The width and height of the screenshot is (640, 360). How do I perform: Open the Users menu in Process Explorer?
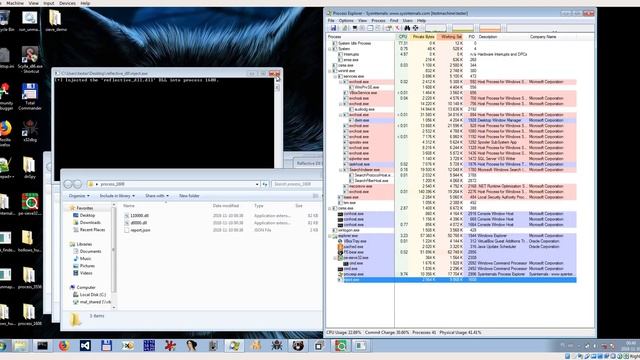point(407,20)
